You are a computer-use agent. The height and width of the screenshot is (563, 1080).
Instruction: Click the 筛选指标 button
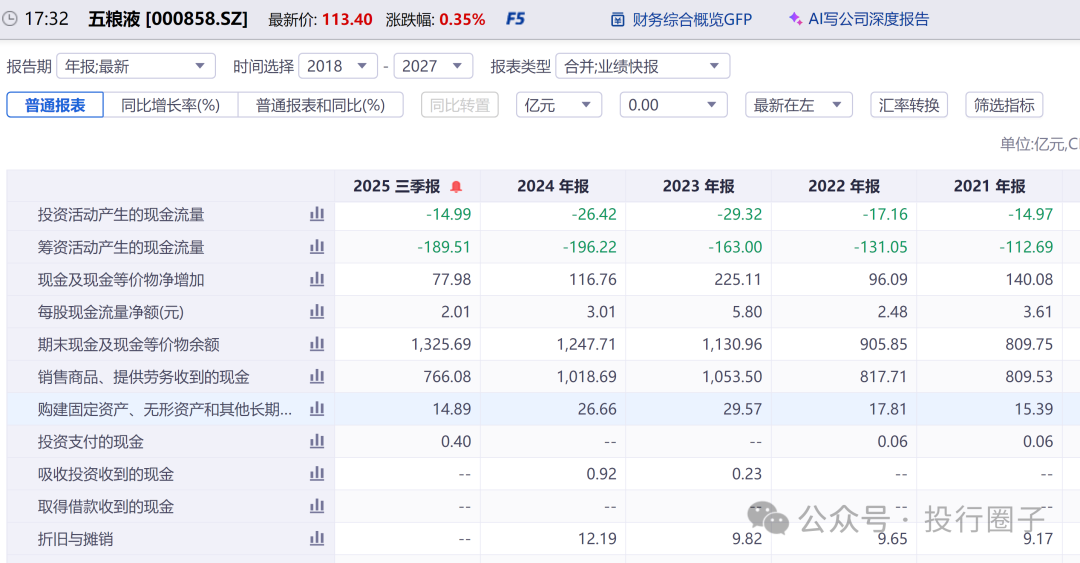(1004, 105)
